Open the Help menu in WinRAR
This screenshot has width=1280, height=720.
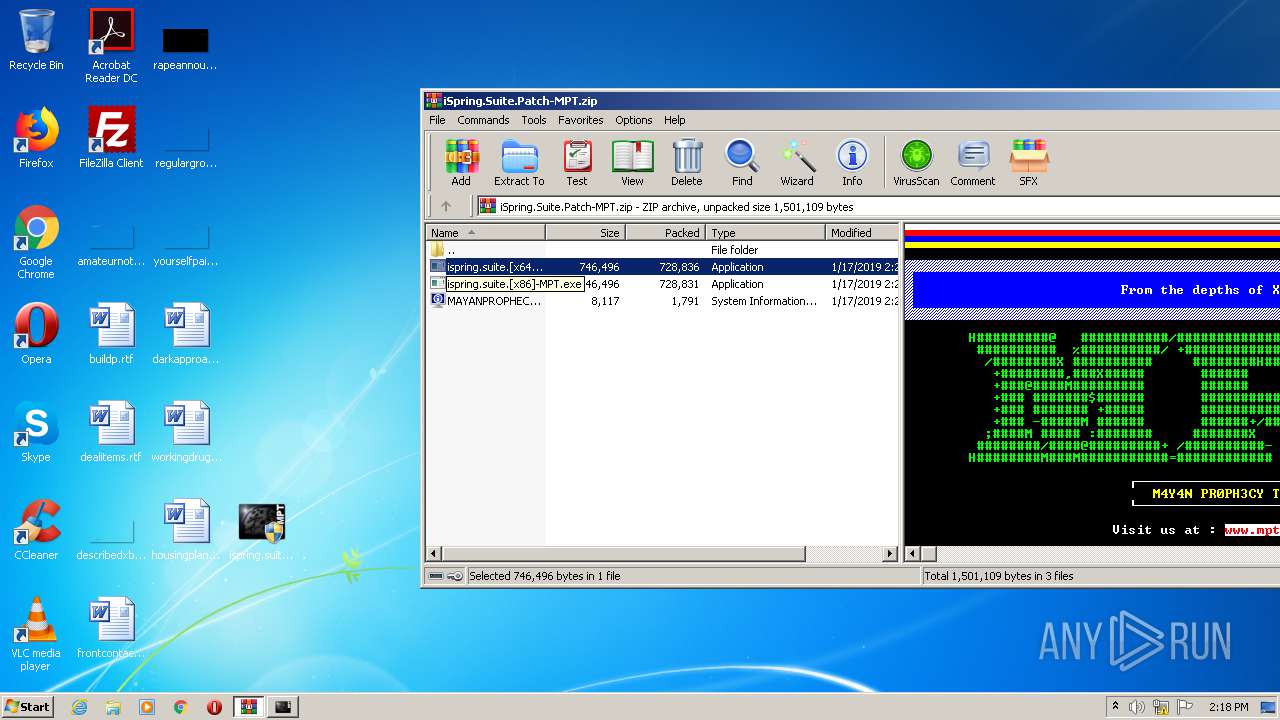click(x=675, y=120)
